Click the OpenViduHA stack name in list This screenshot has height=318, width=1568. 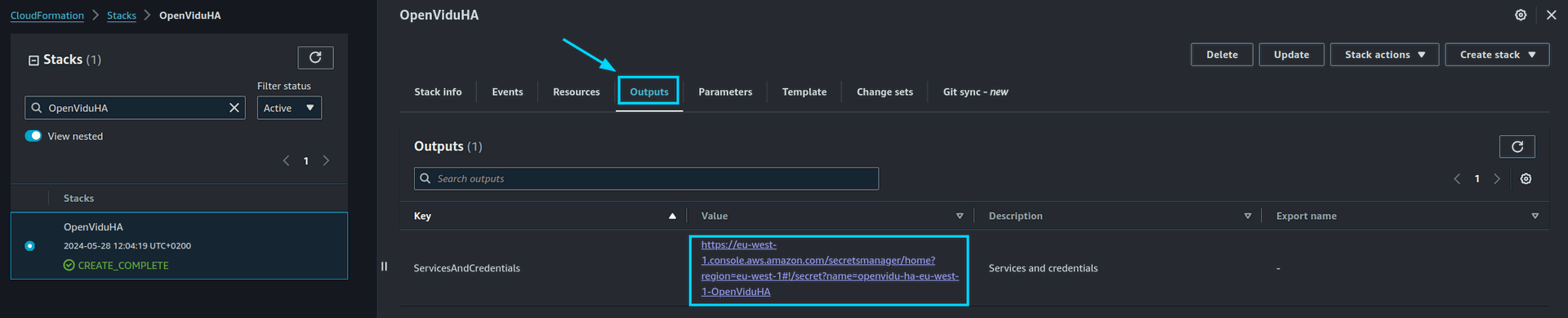[x=93, y=227]
